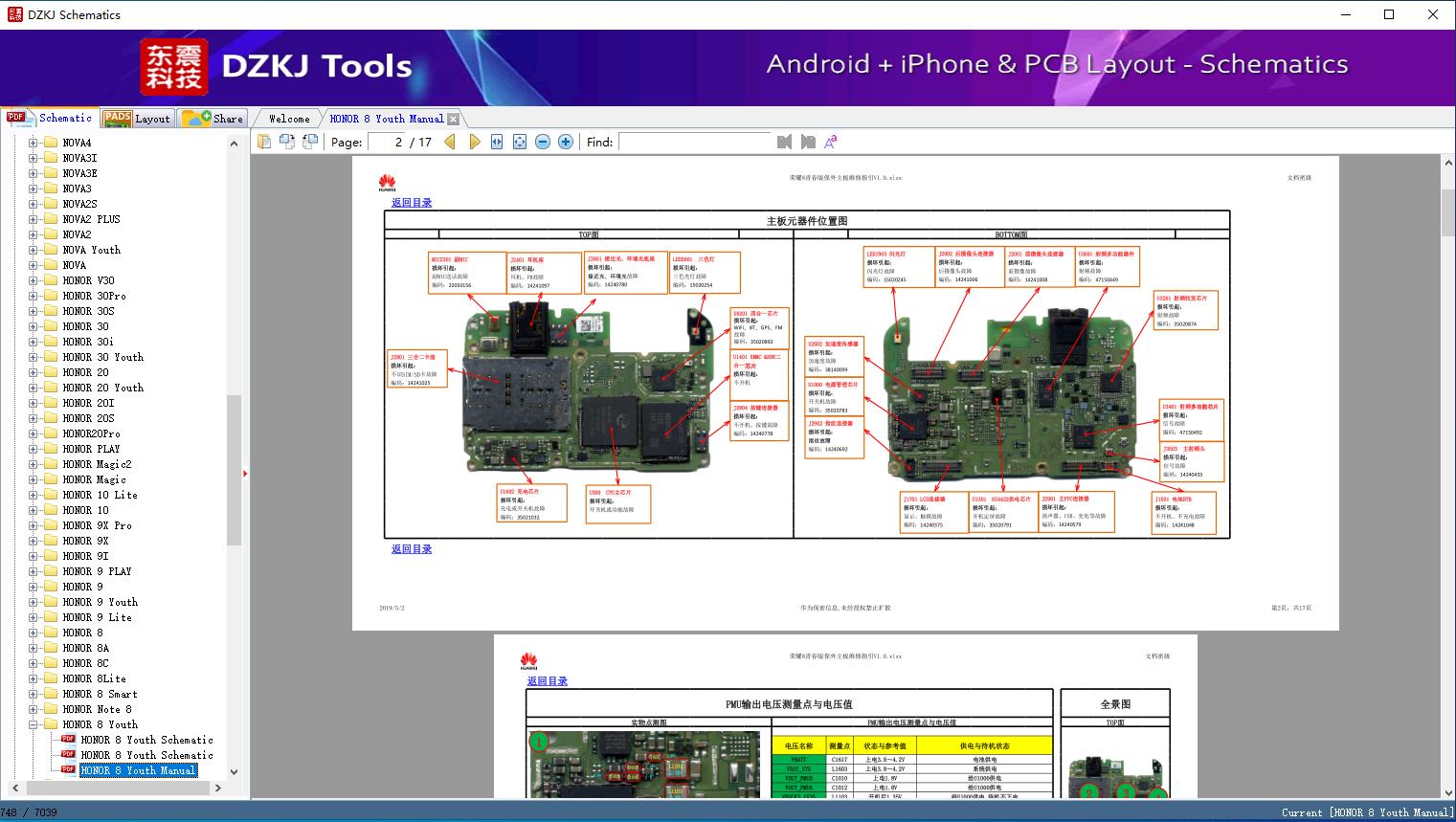Image resolution: width=1456 pixels, height=822 pixels.
Task: Find the next search match
Action: click(808, 142)
